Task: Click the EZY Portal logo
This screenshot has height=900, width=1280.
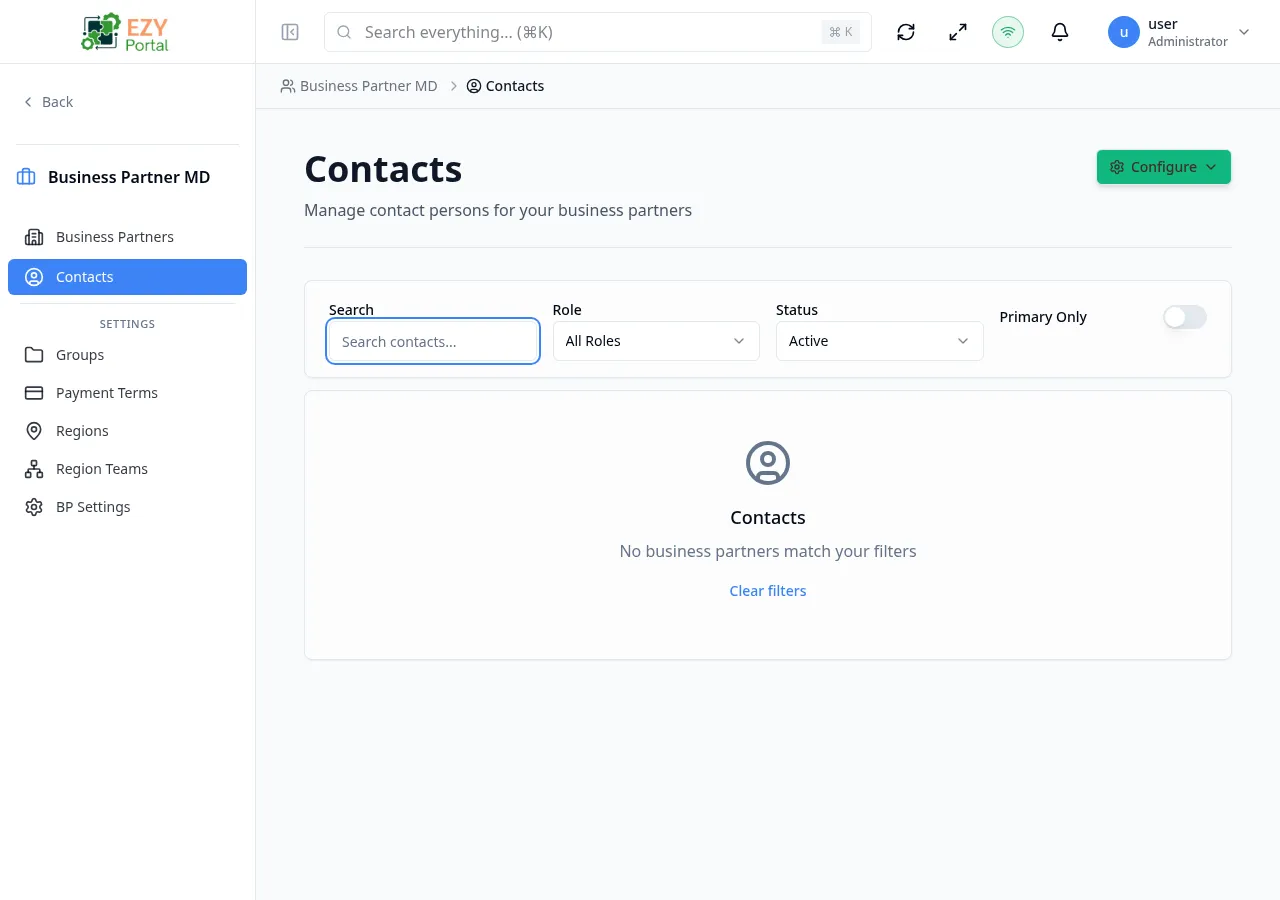Action: (124, 31)
